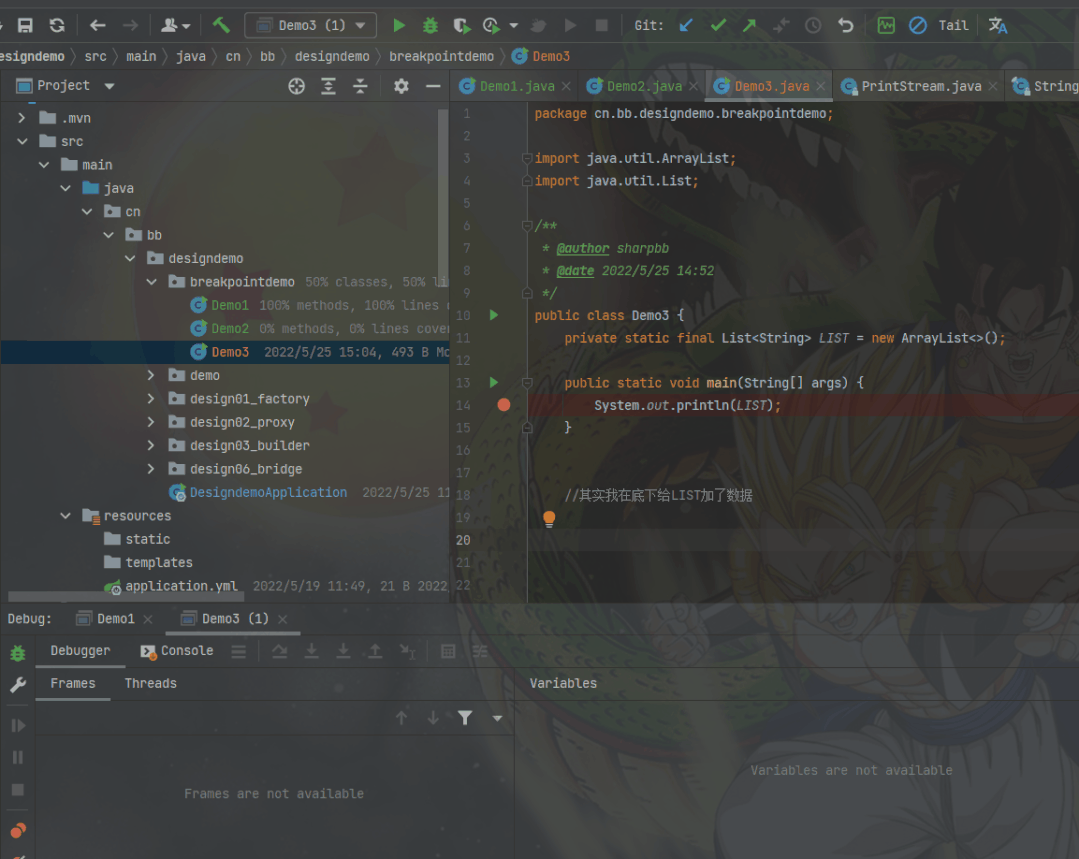Select the Console tab in debug panel
The height and width of the screenshot is (859, 1079).
pos(177,651)
